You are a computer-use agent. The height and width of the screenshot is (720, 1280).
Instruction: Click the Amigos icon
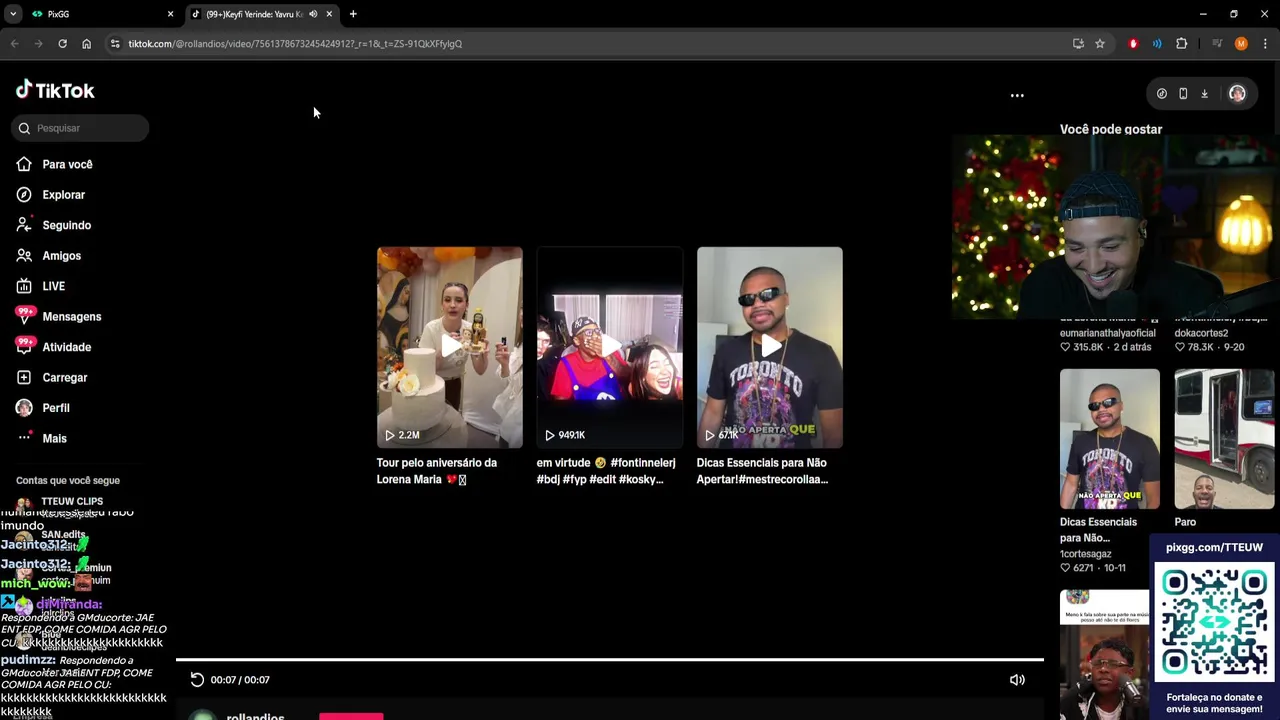coord(24,256)
